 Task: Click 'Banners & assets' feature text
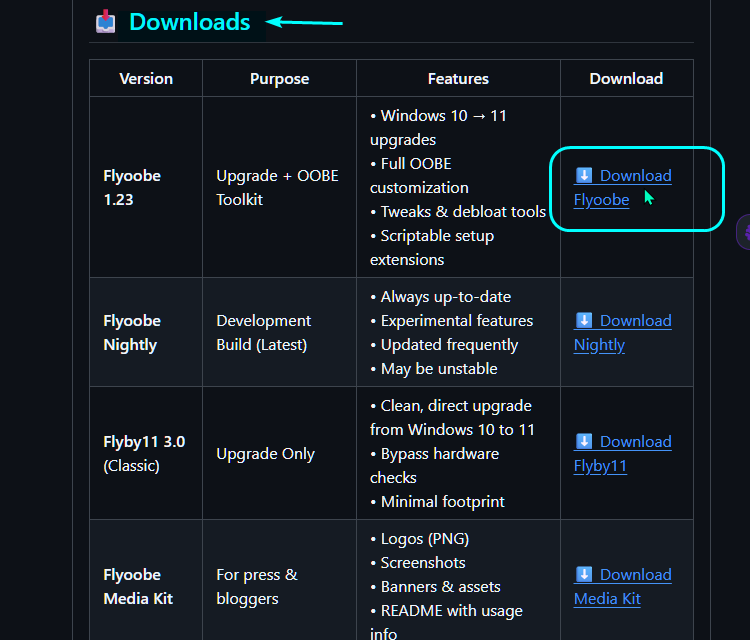coord(435,586)
